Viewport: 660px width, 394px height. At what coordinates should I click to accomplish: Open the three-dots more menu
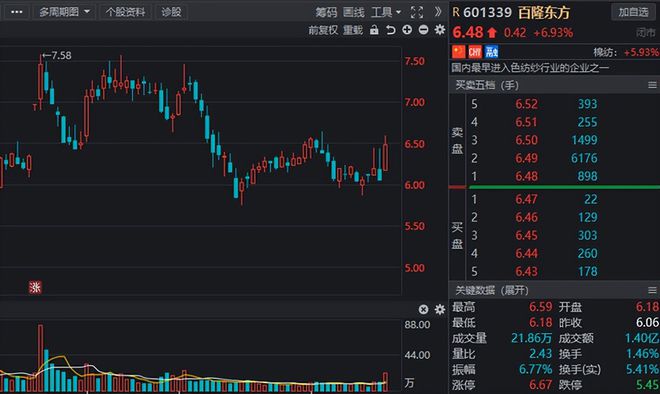tap(16, 12)
